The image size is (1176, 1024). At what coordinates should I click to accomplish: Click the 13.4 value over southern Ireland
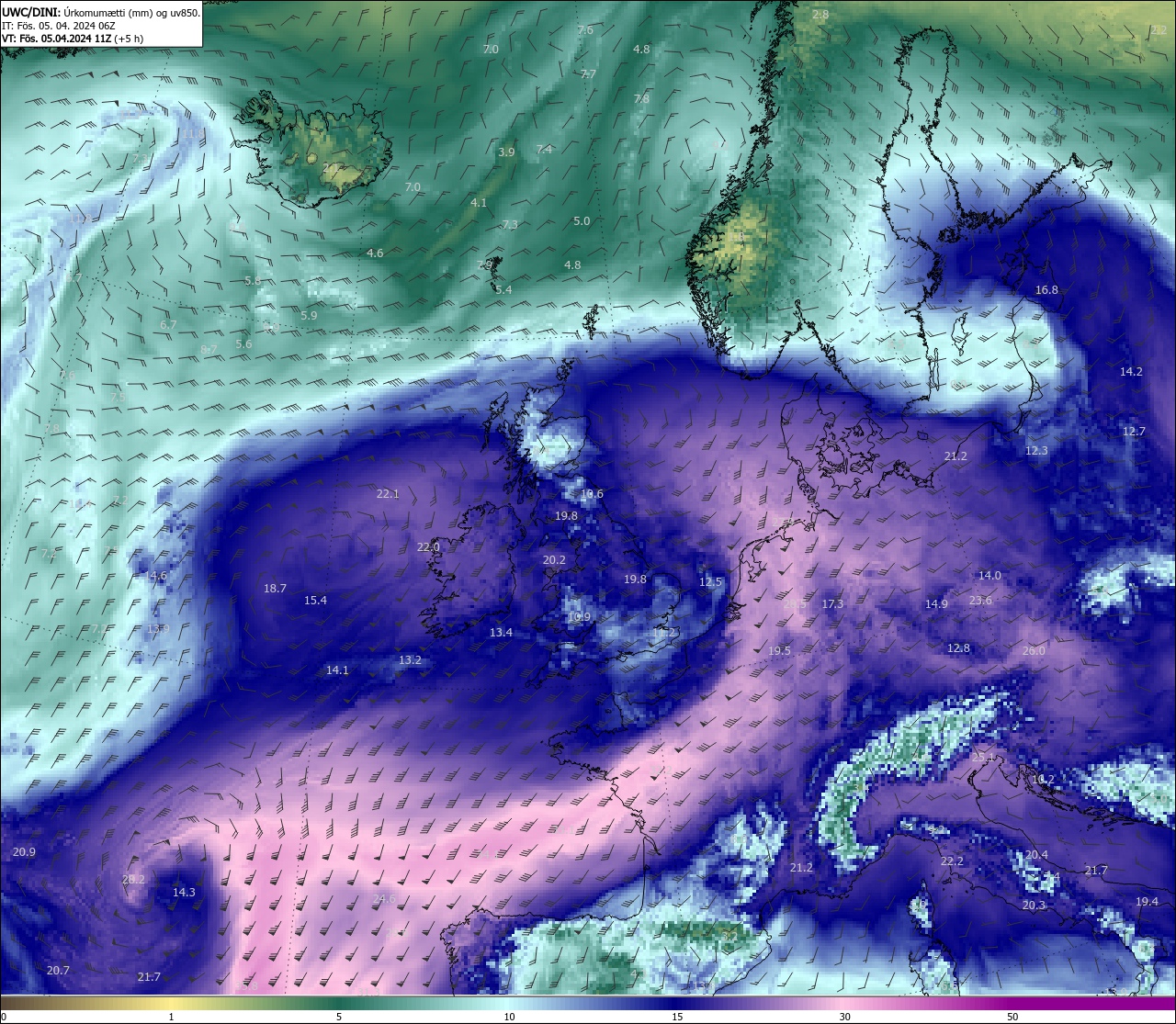501,633
